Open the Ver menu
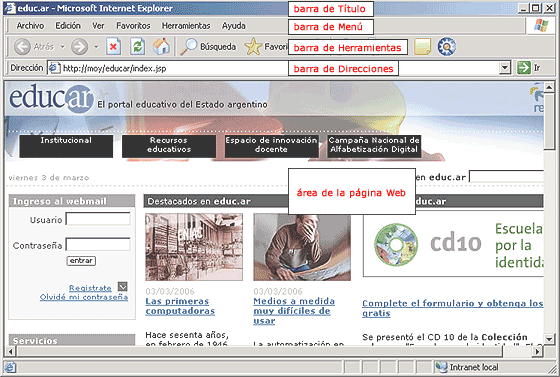Viewport: 560px width, 377px height. pyautogui.click(x=98, y=26)
